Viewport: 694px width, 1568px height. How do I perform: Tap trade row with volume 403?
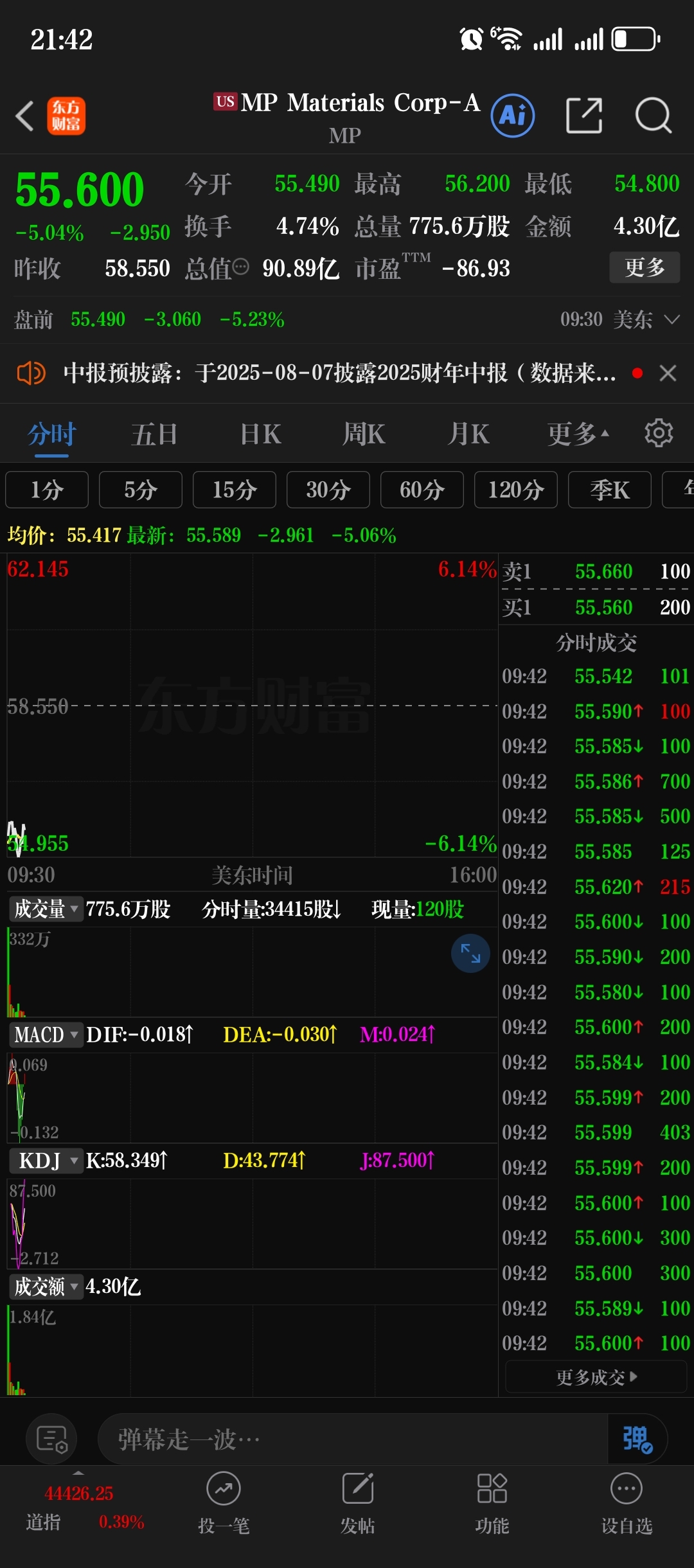pos(596,1132)
